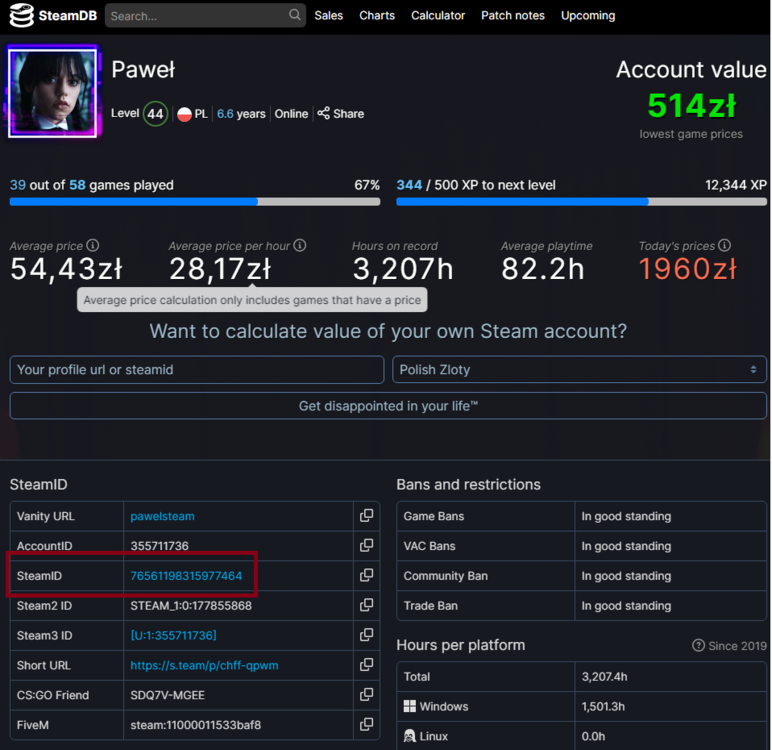The height and width of the screenshot is (750, 772).
Task: Click the SteamDB logo icon
Action: coord(22,15)
